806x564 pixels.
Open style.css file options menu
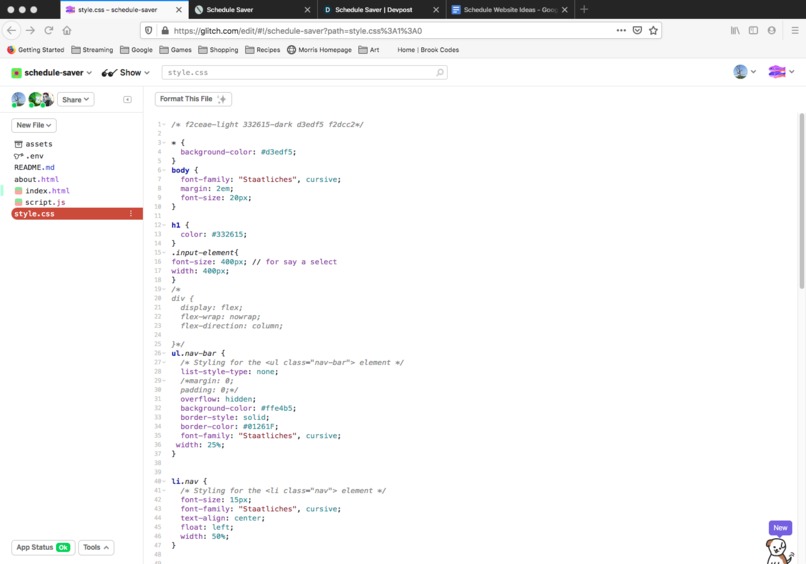click(131, 213)
